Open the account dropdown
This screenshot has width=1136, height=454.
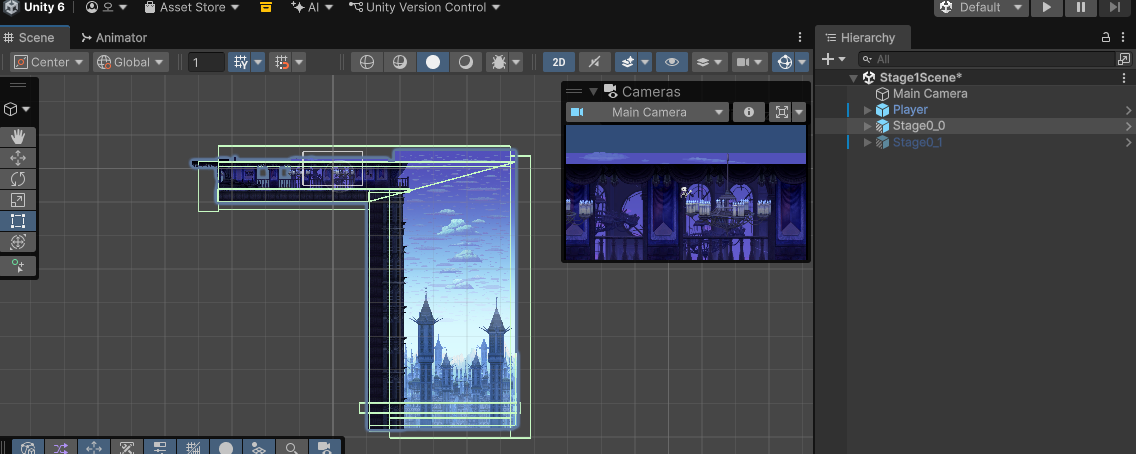[106, 8]
